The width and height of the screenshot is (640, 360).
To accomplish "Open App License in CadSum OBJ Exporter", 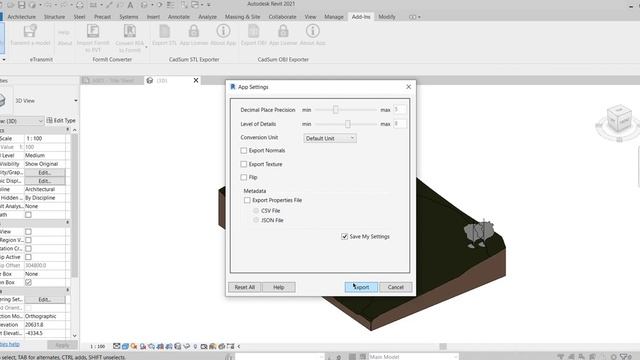I will point(283,32).
